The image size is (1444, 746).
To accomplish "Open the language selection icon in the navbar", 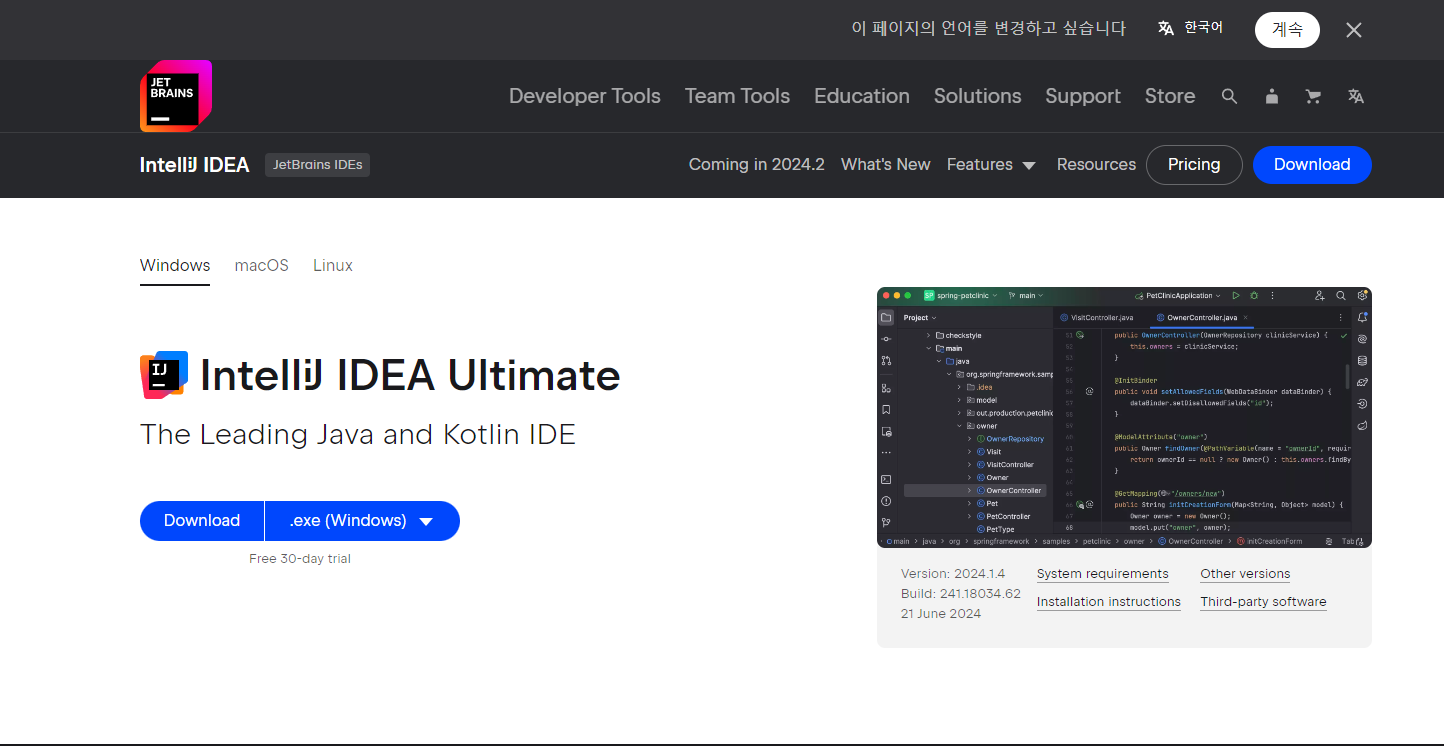I will (x=1356, y=96).
